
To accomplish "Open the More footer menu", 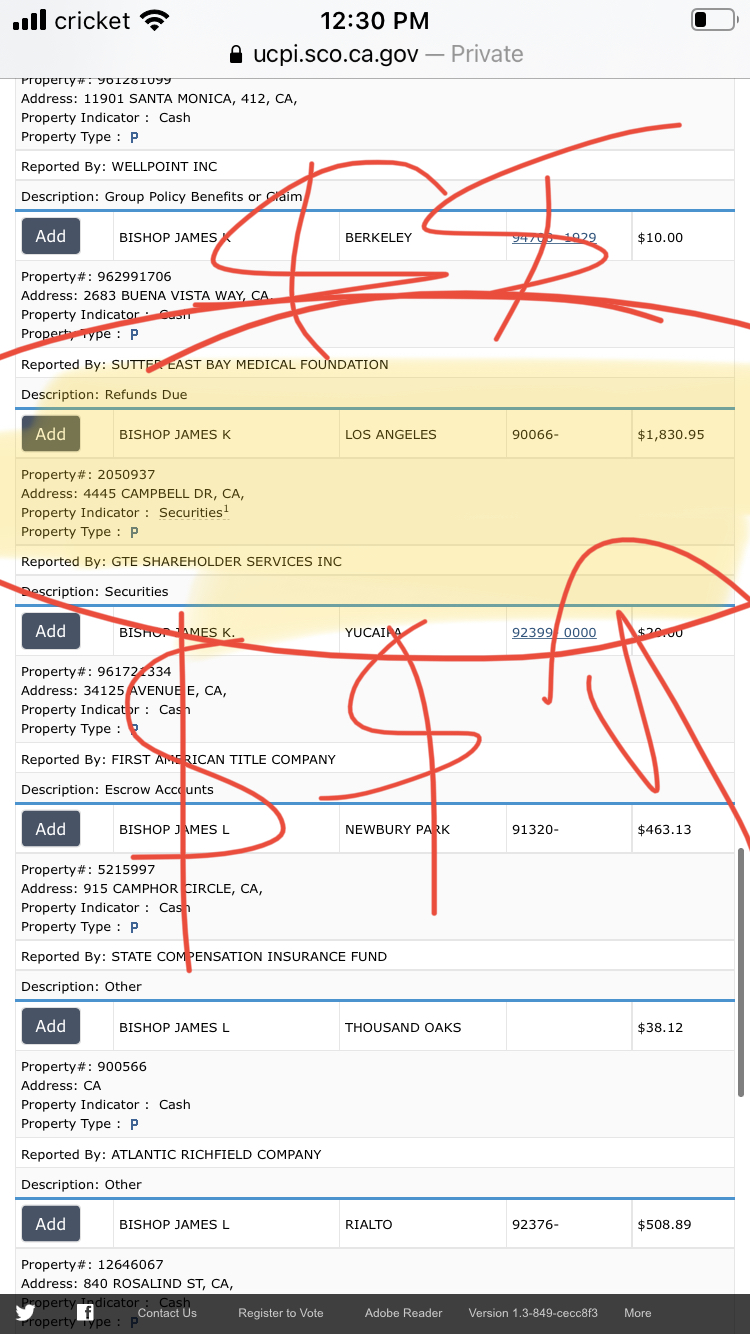I will 638,1313.
